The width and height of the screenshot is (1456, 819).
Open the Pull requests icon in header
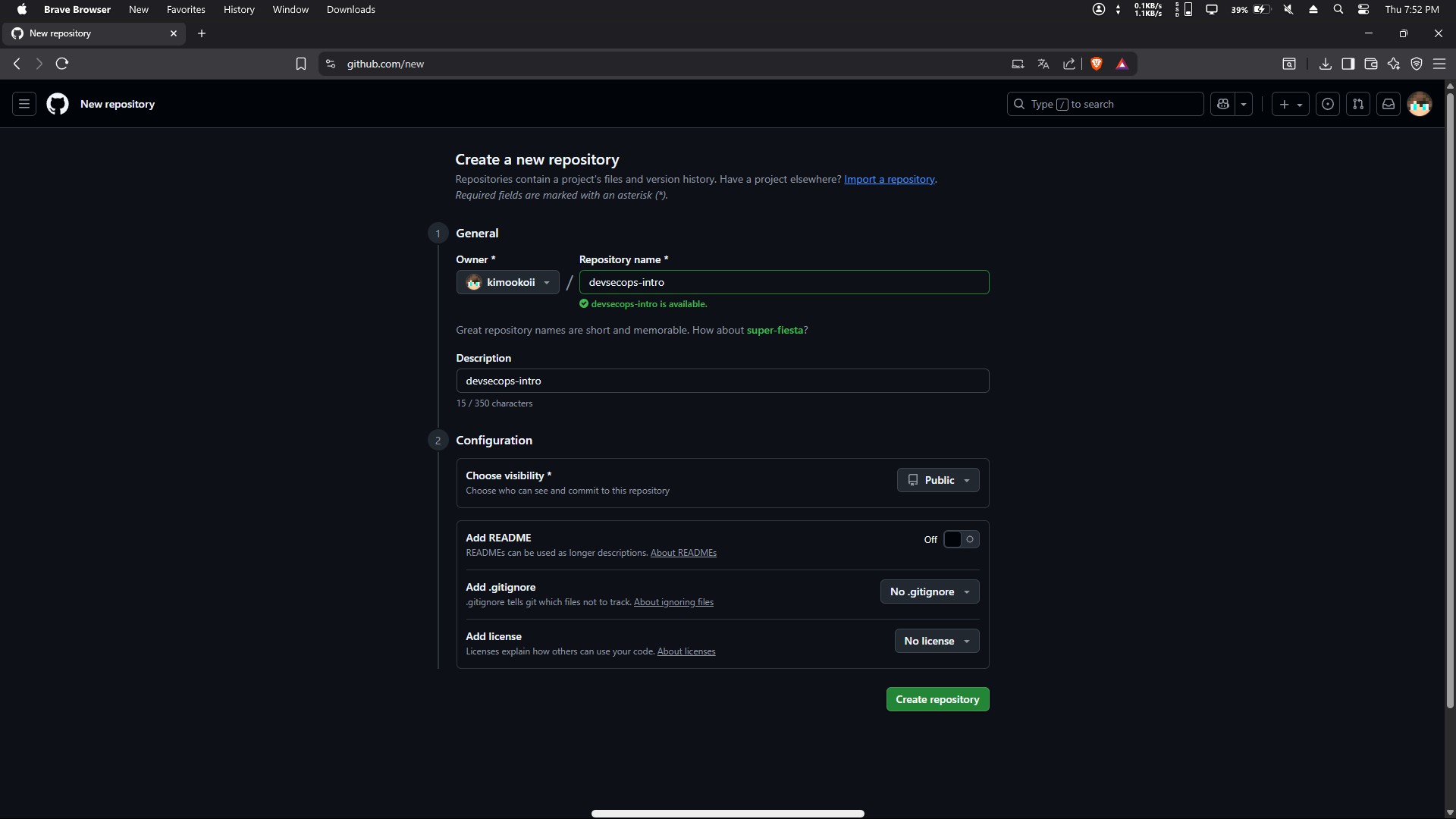pyautogui.click(x=1358, y=104)
